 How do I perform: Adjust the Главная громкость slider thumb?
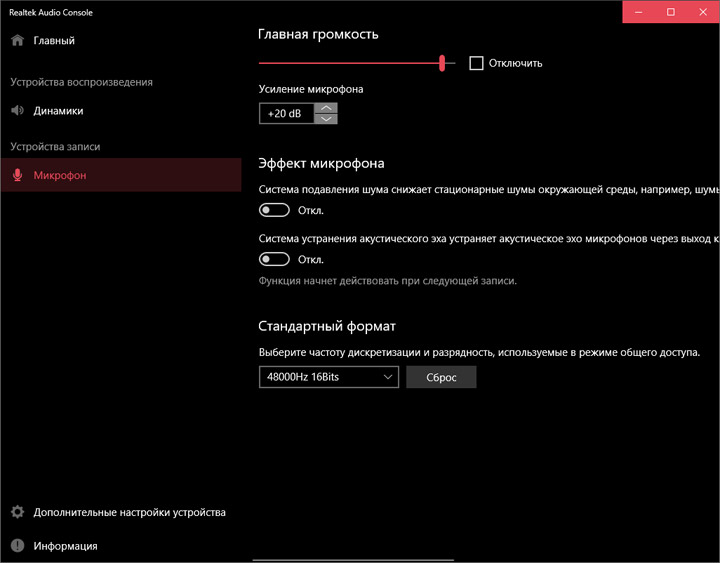pos(442,63)
